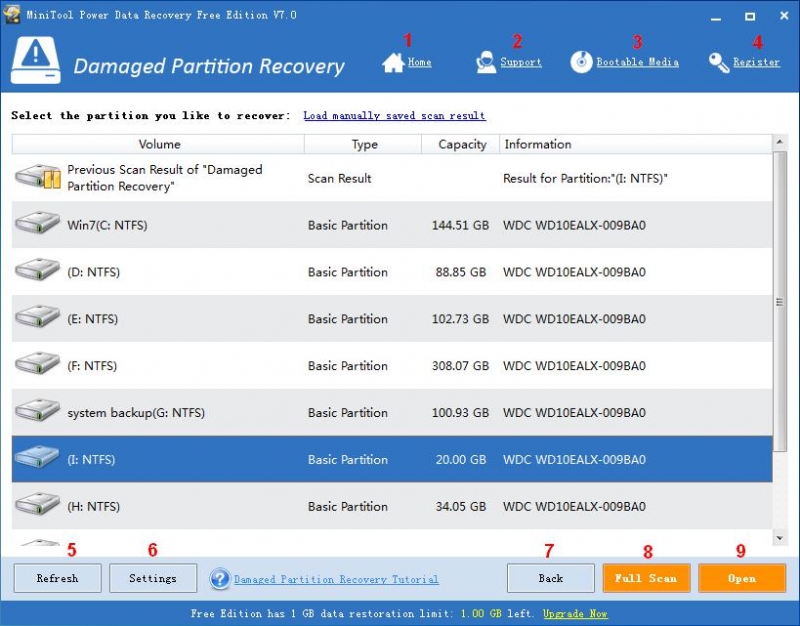Select the system backup(G: NTFS) volume name
Screen dimensions: 800x626
pos(136,413)
